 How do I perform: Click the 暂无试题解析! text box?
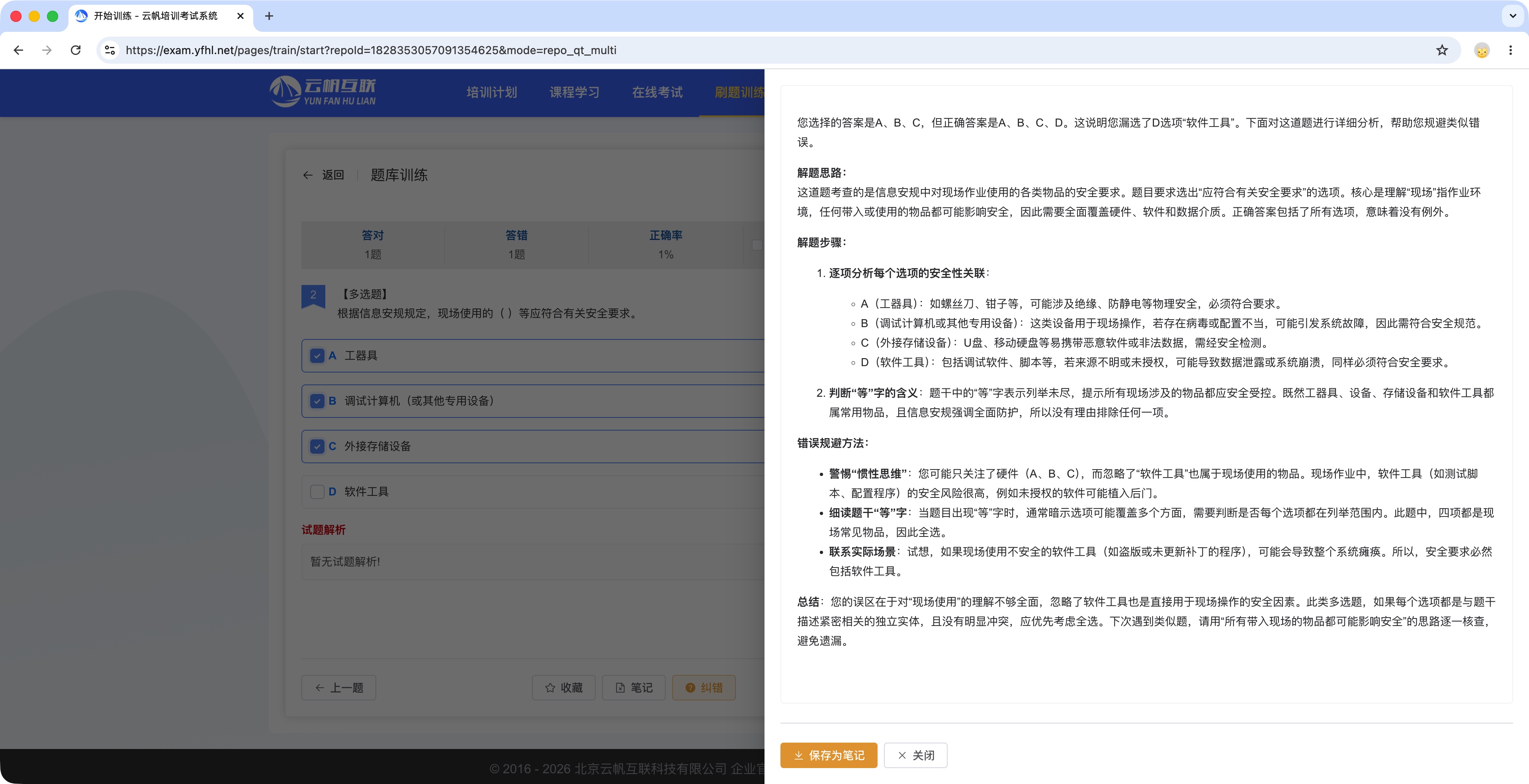[x=532, y=562]
